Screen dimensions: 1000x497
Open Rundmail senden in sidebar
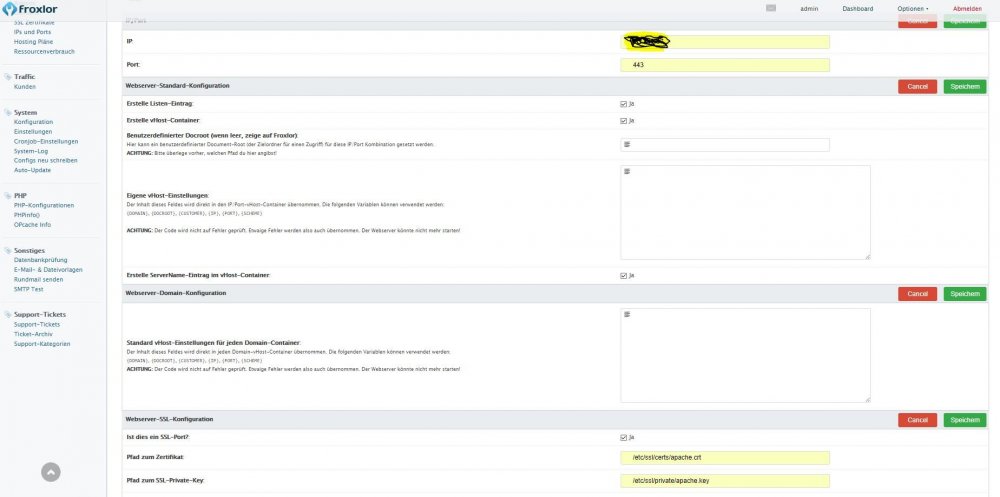click(x=38, y=279)
